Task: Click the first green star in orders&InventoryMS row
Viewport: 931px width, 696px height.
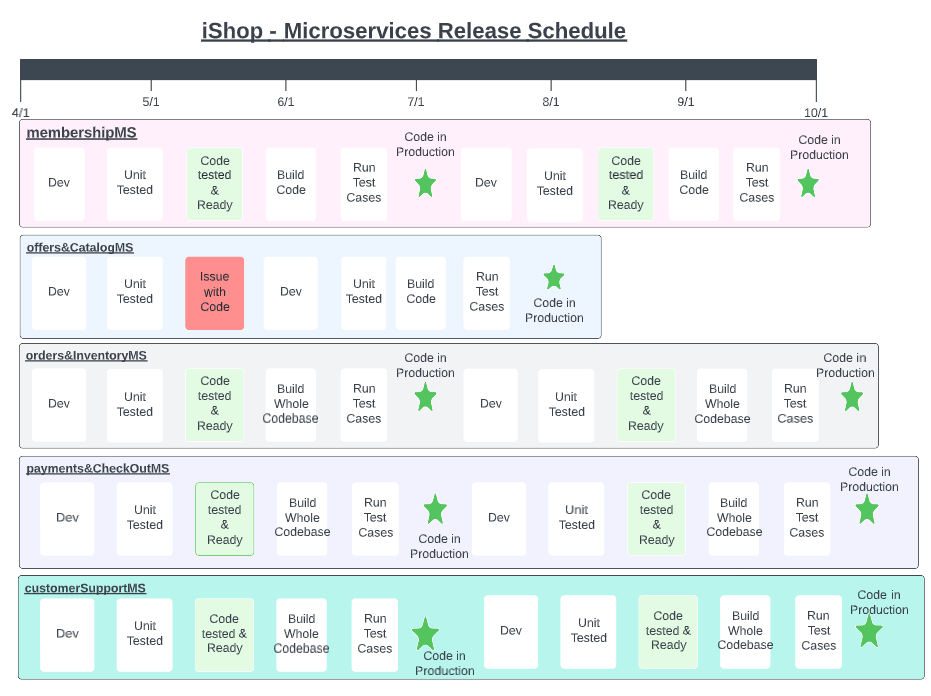Action: pos(425,398)
